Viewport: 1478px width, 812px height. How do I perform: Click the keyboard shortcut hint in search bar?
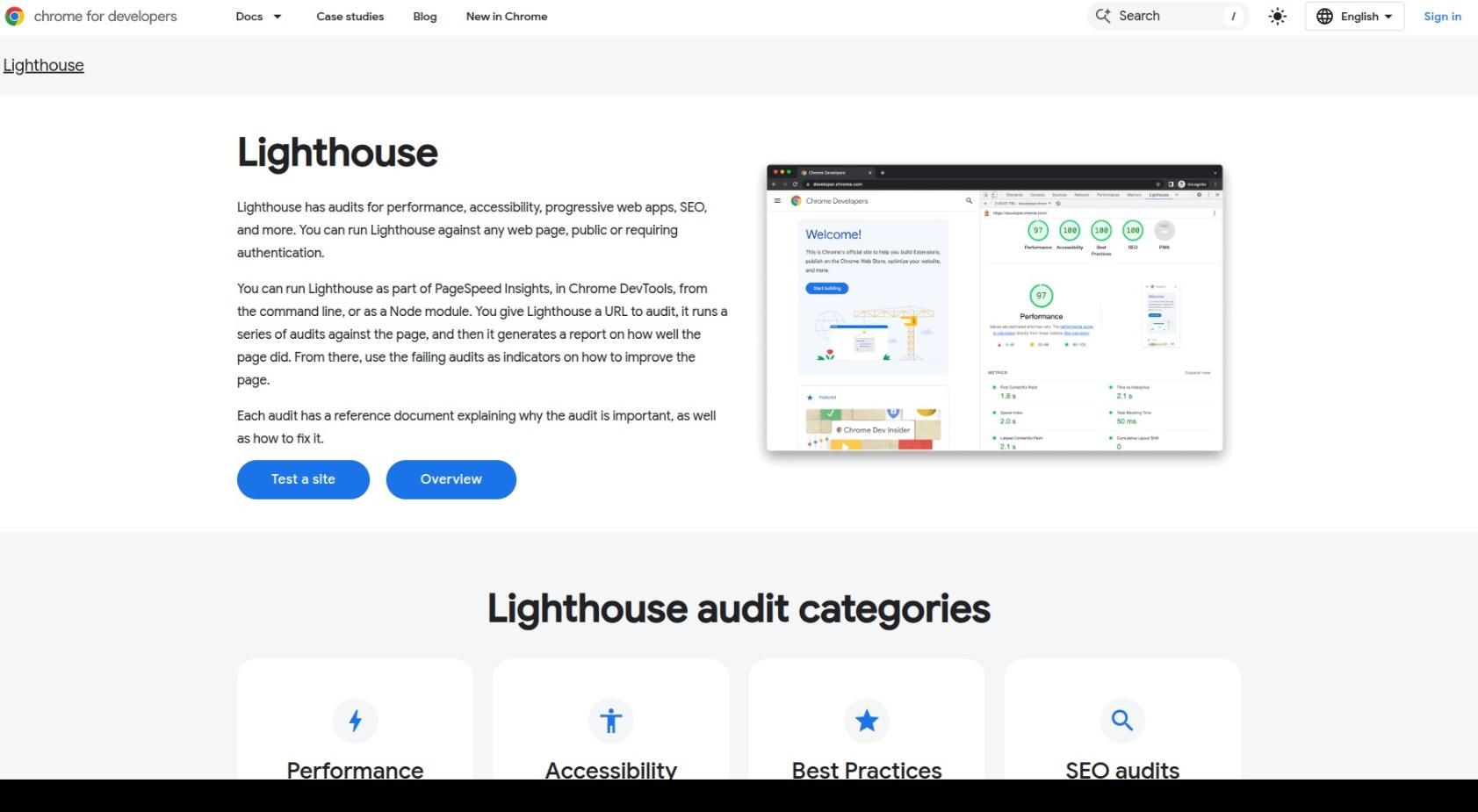coord(1233,16)
